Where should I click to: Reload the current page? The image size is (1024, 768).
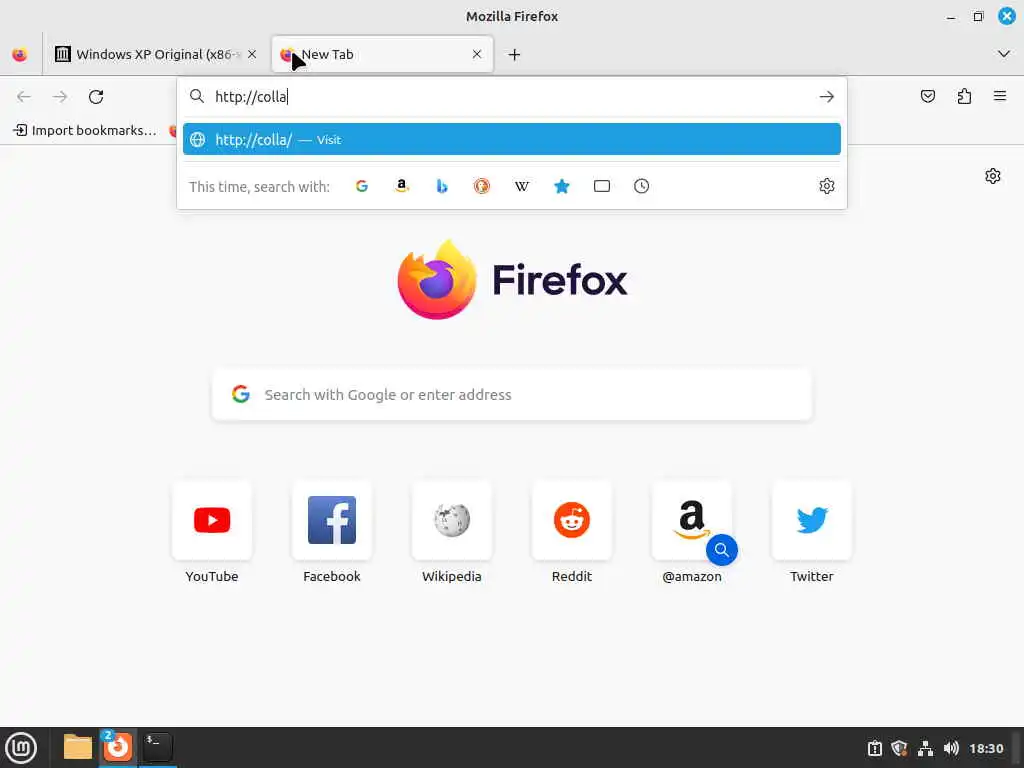(x=96, y=97)
